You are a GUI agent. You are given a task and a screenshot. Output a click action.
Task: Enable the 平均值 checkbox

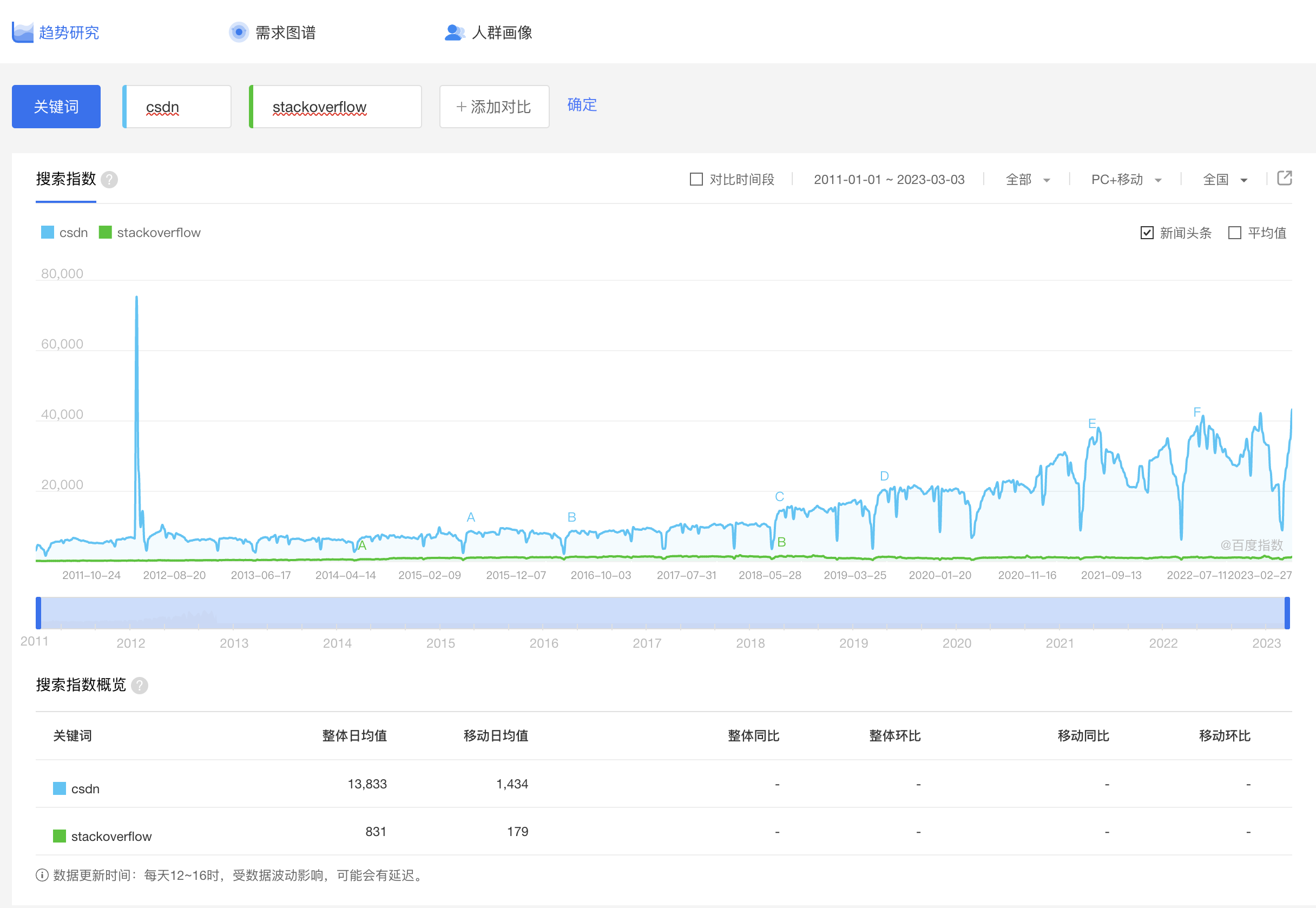coord(1234,233)
